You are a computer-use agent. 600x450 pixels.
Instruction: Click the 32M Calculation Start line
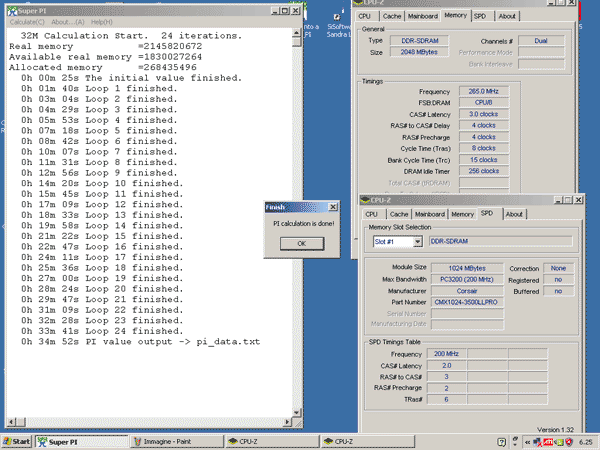point(131,36)
